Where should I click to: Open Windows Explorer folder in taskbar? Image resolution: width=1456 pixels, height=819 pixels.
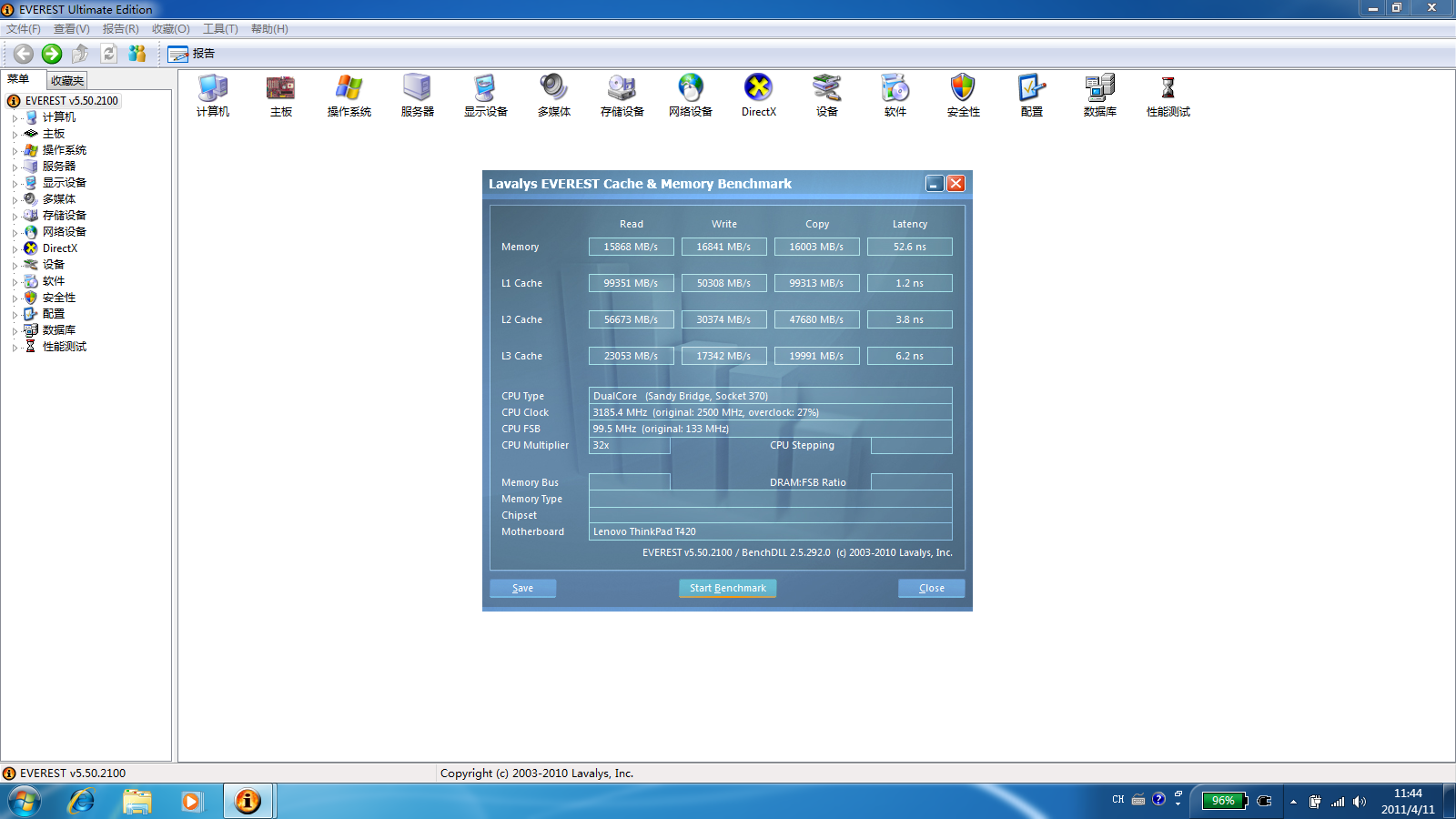point(136,801)
